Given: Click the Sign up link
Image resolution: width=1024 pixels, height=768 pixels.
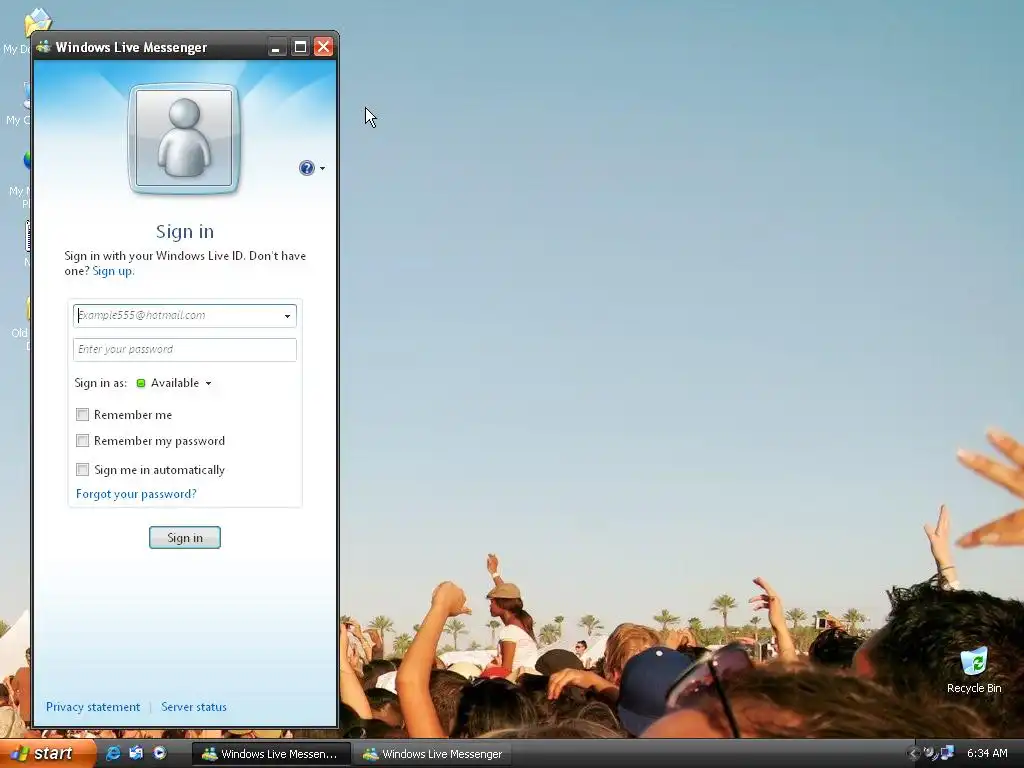Looking at the screenshot, I should click(112, 271).
